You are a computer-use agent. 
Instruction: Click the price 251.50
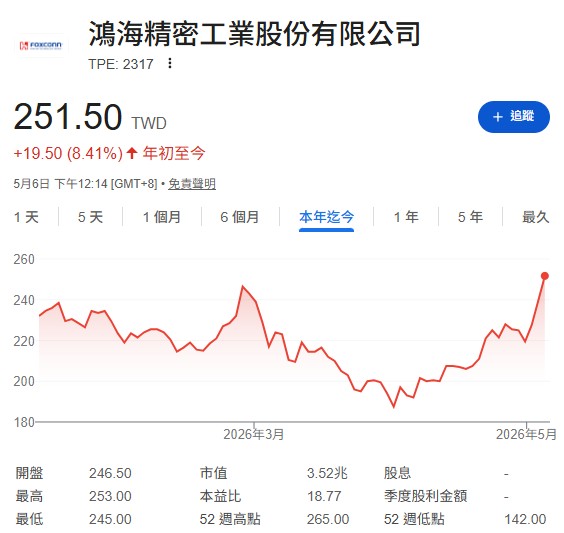tap(68, 117)
